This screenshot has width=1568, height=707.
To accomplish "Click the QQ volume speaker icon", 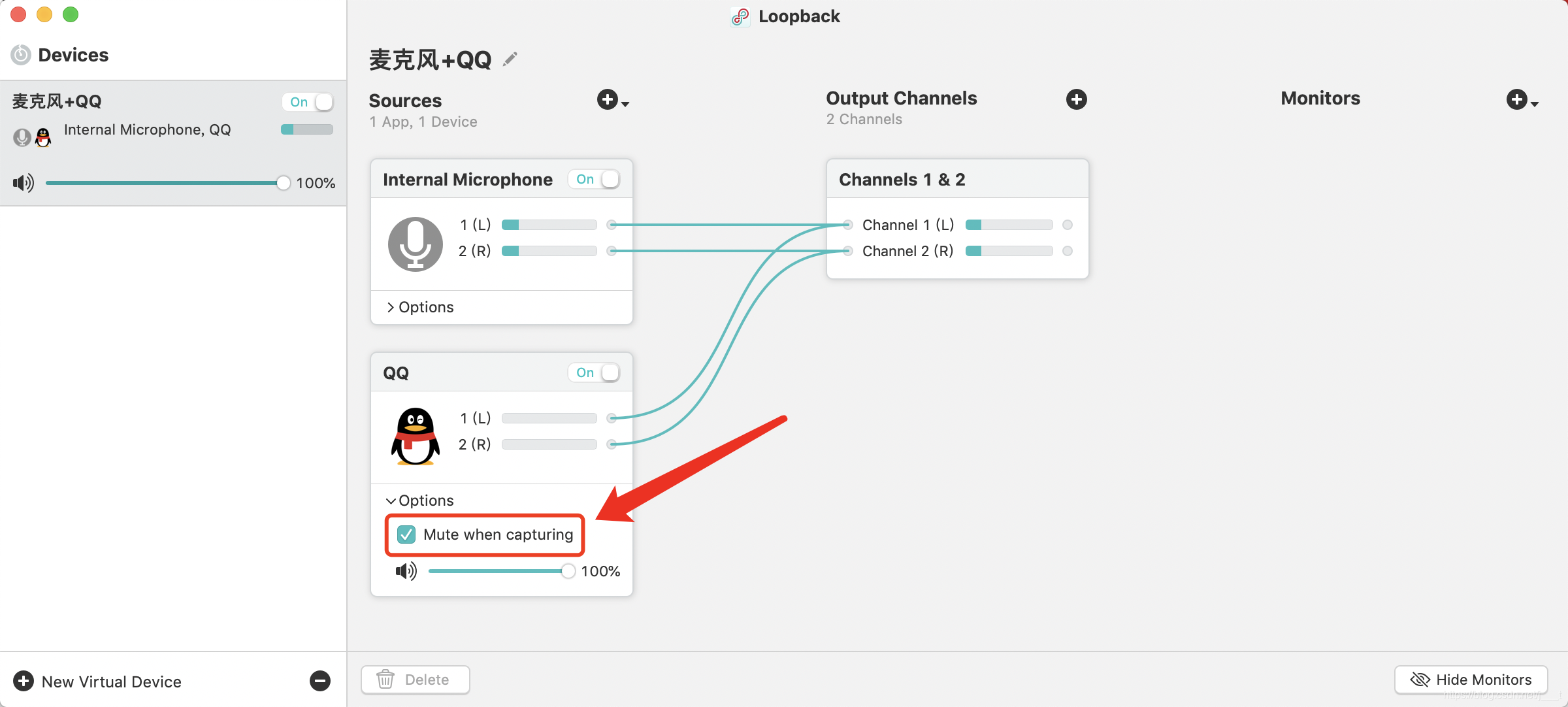I will coord(406,571).
